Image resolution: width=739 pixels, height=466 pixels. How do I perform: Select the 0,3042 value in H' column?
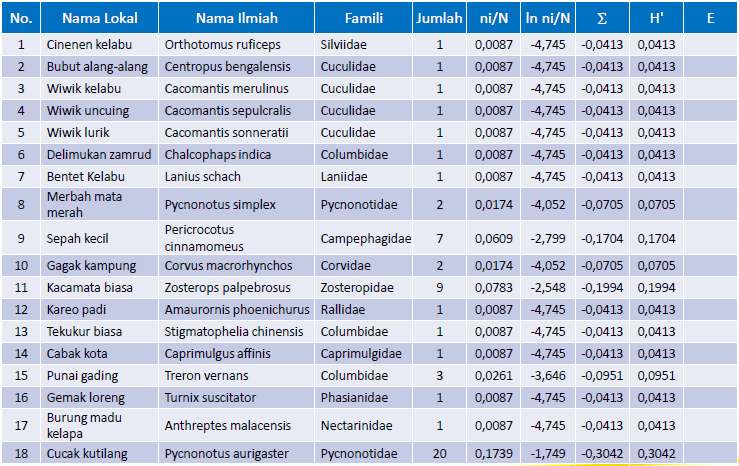pyautogui.click(x=654, y=455)
